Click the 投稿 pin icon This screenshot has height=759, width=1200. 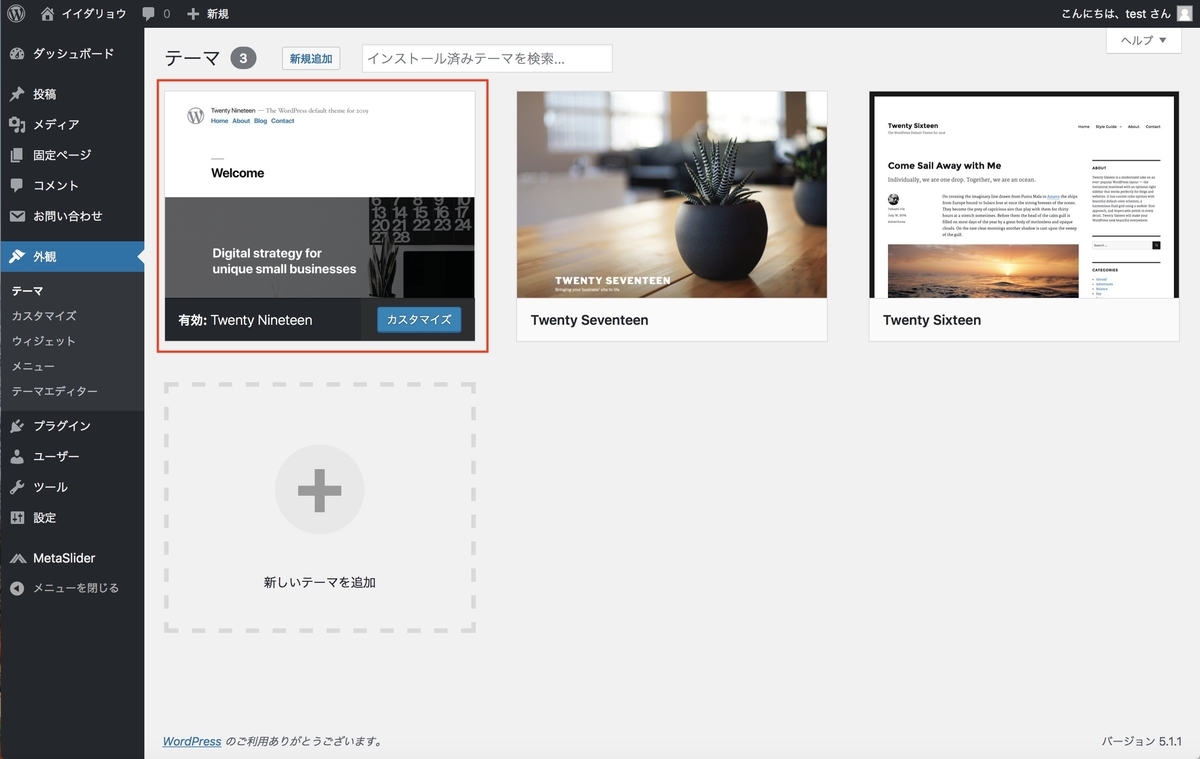pos(17,94)
